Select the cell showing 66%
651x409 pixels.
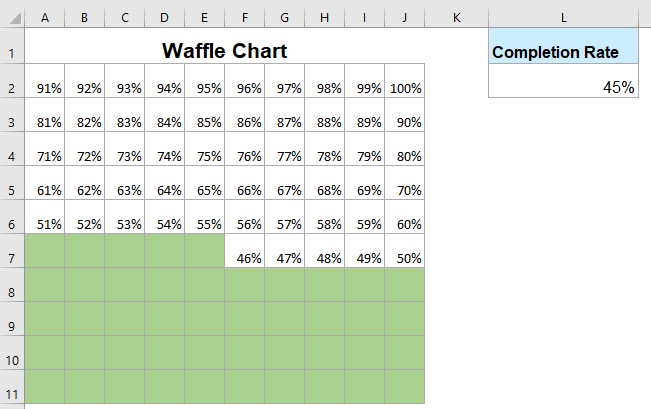(x=245, y=190)
